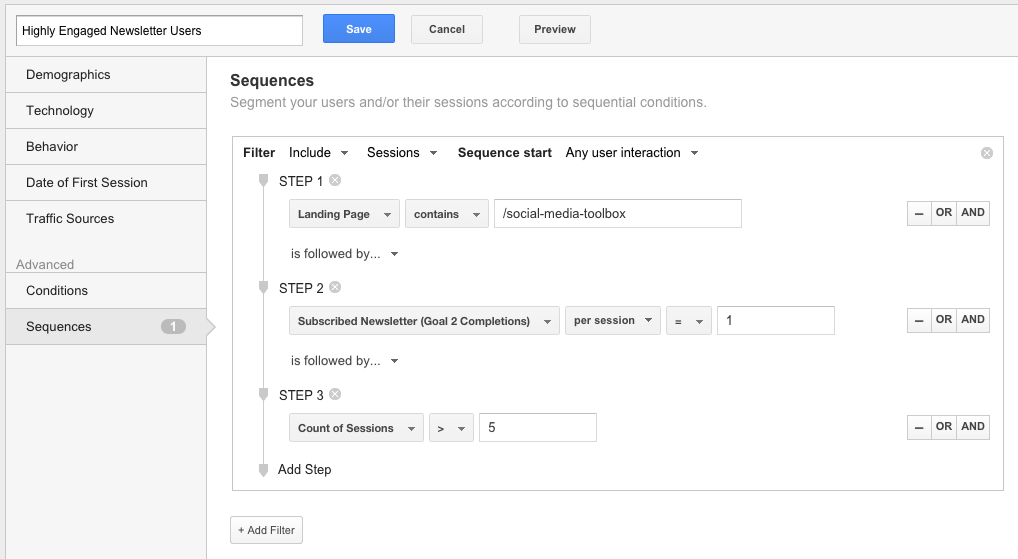
Task: Click the + Add Filter button
Action: (266, 530)
